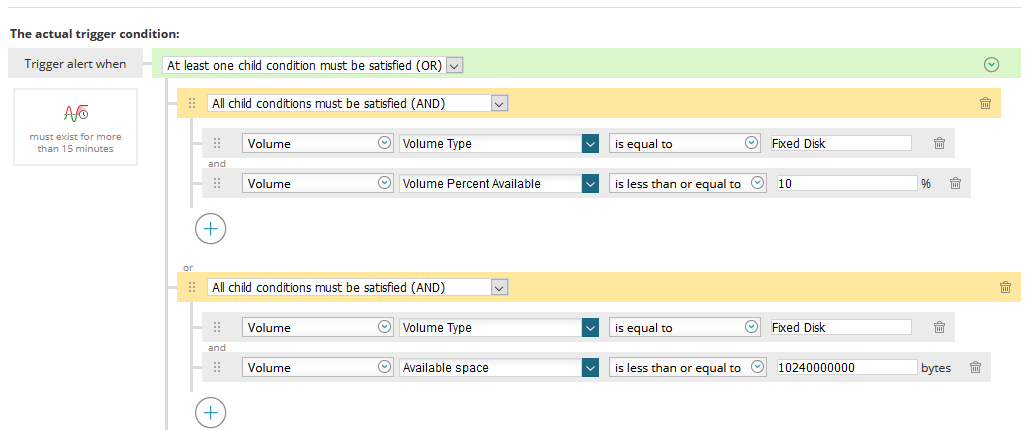Image resolution: width=1027 pixels, height=430 pixels.
Task: Click the alert duration waveform icon
Action: [x=75, y=113]
